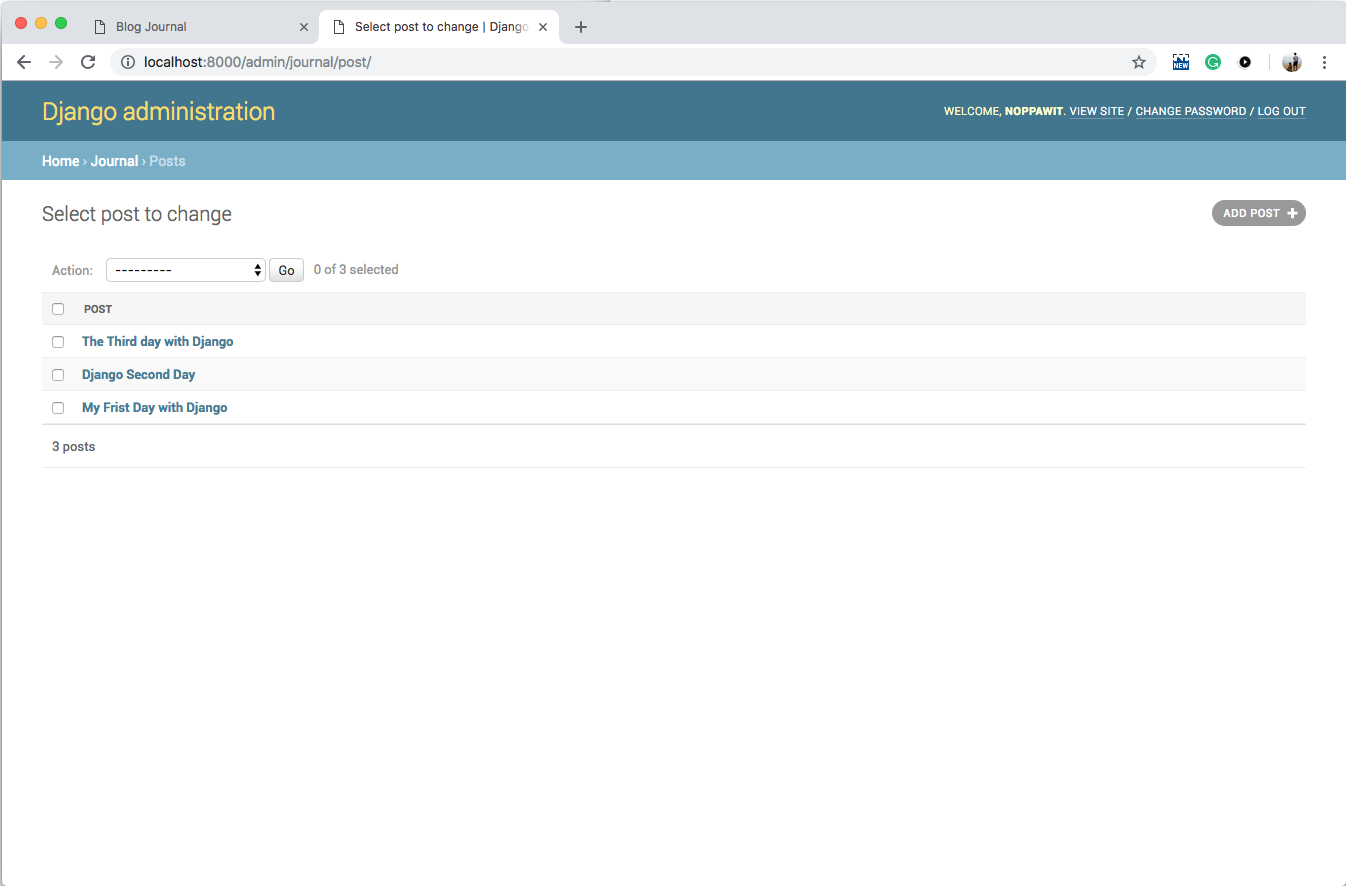Open the Action dropdown
This screenshot has height=886, width=1346.
[186, 270]
